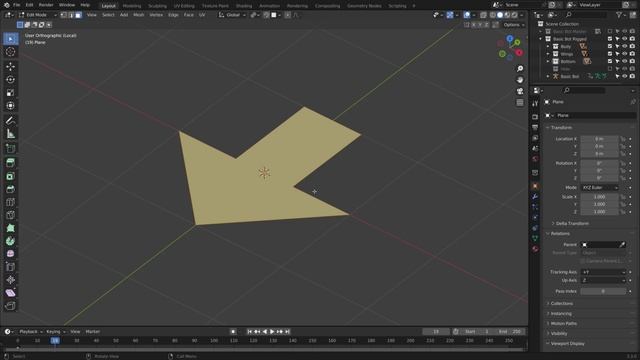The image size is (640, 360).
Task: Select the Move tool
Action: click(11, 66)
